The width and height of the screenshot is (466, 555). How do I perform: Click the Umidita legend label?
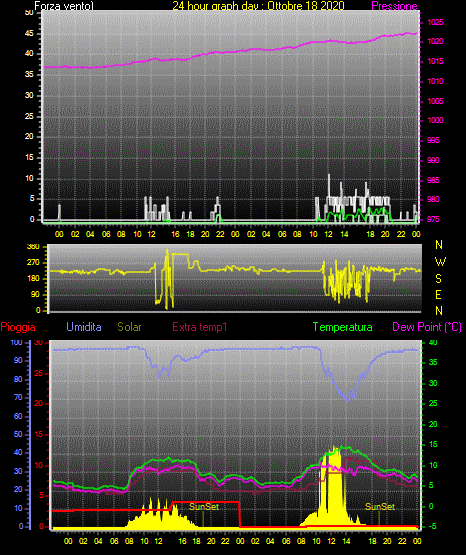pos(84,327)
